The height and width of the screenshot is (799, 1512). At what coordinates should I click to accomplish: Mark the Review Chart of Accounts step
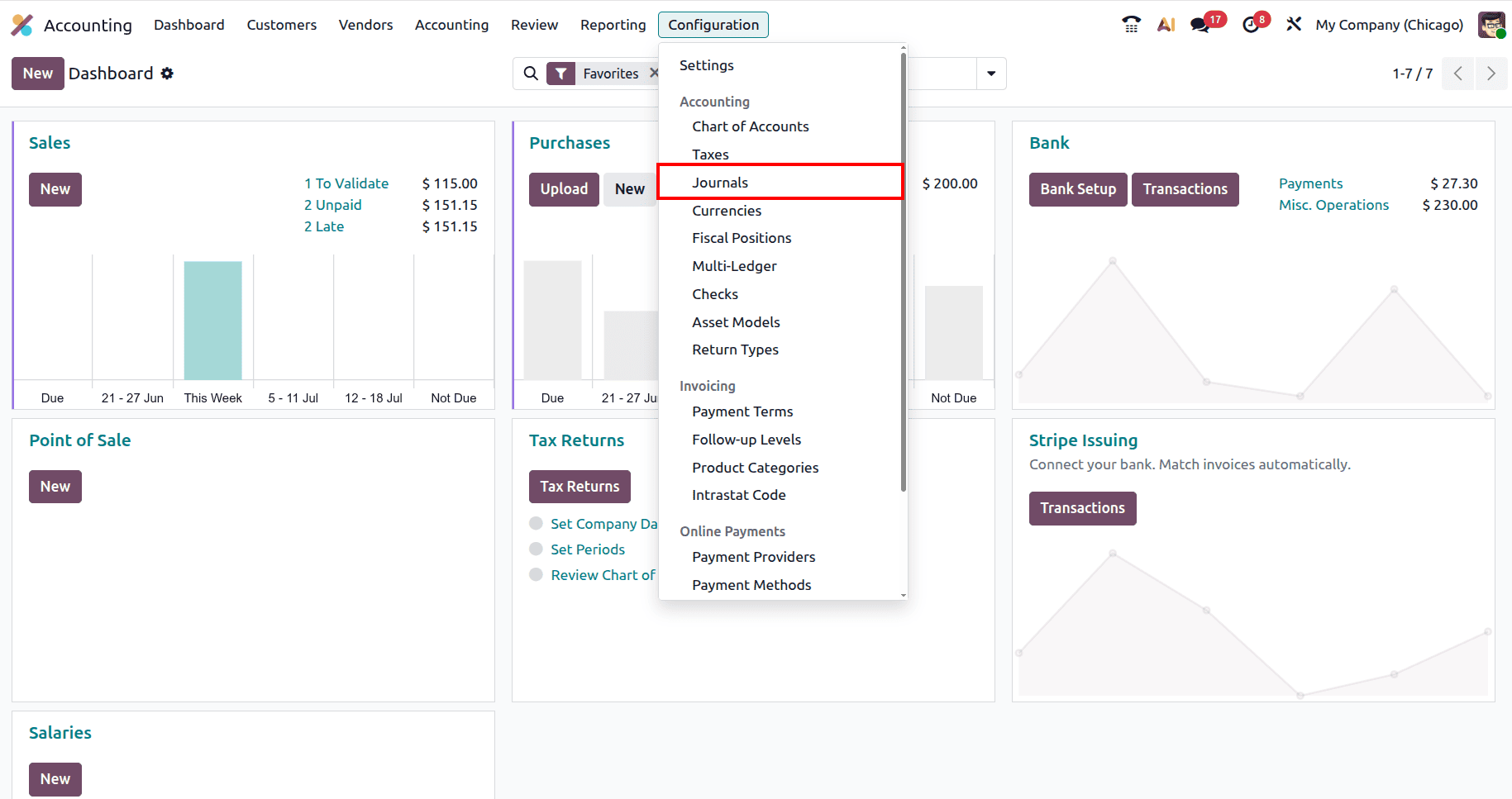[x=536, y=574]
